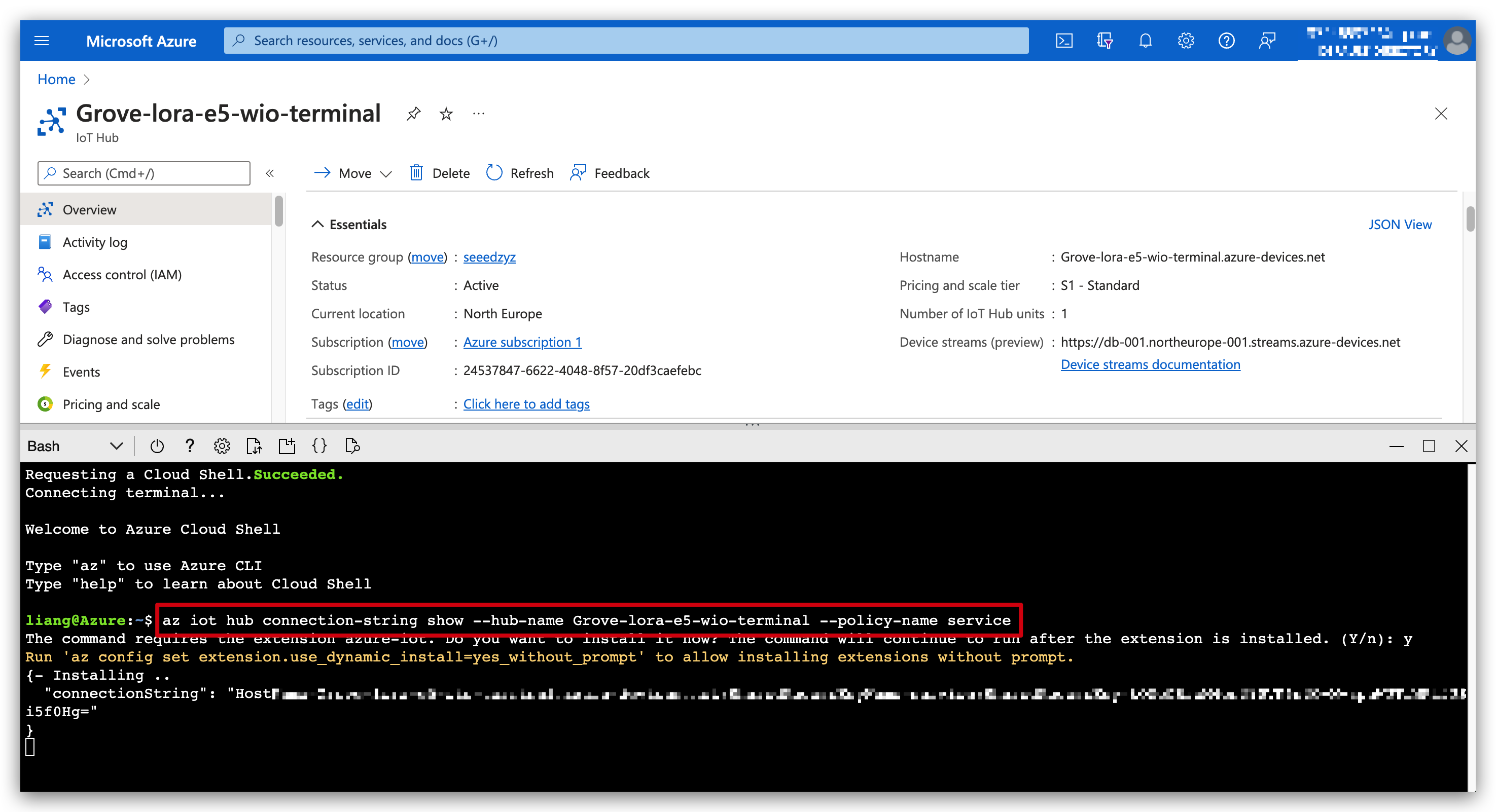
Task: Click the S1 - Standard tier text
Action: [1099, 285]
